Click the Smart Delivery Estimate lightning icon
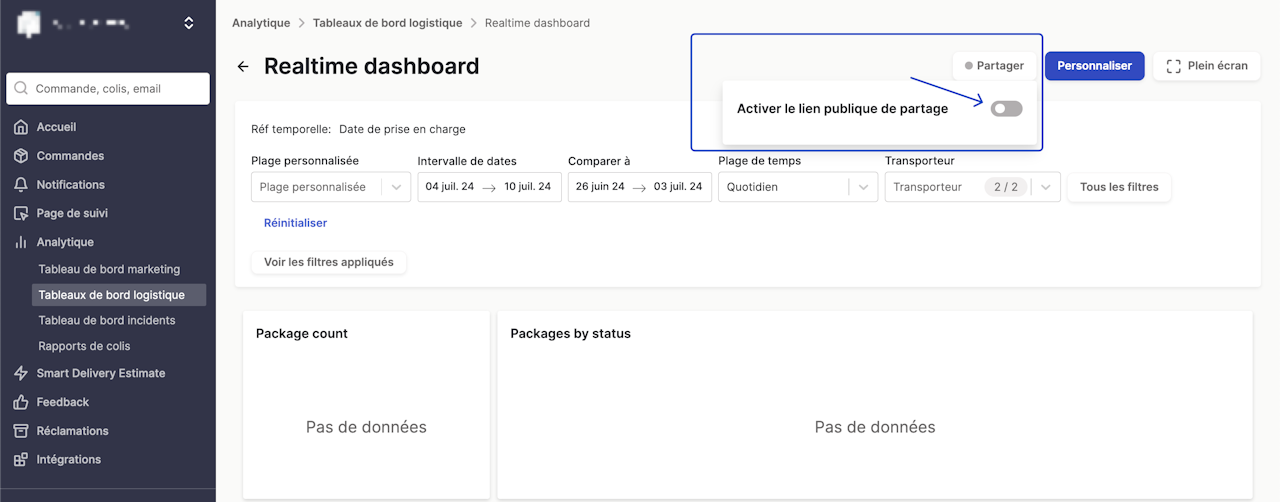 [x=20, y=373]
